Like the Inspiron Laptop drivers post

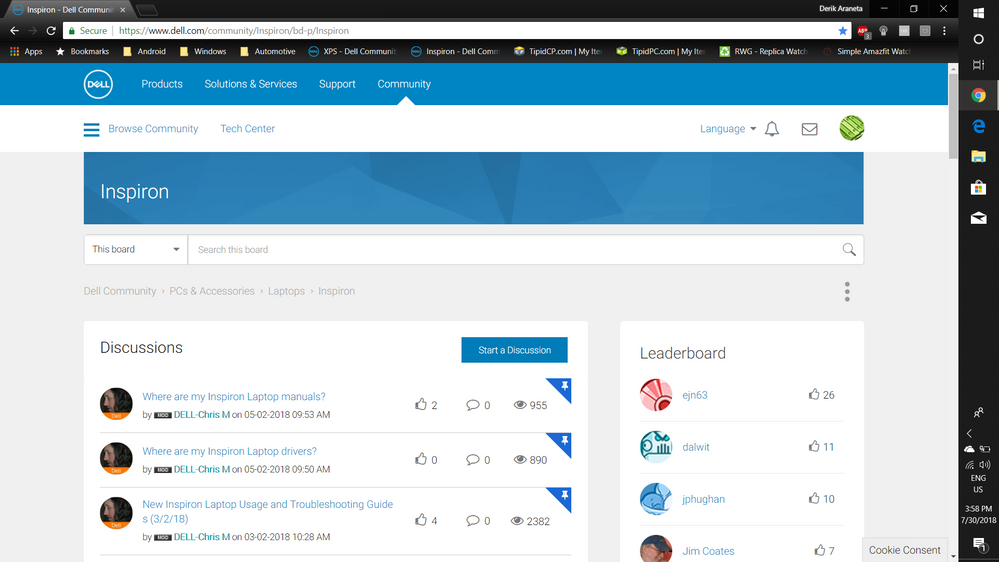tap(420, 459)
